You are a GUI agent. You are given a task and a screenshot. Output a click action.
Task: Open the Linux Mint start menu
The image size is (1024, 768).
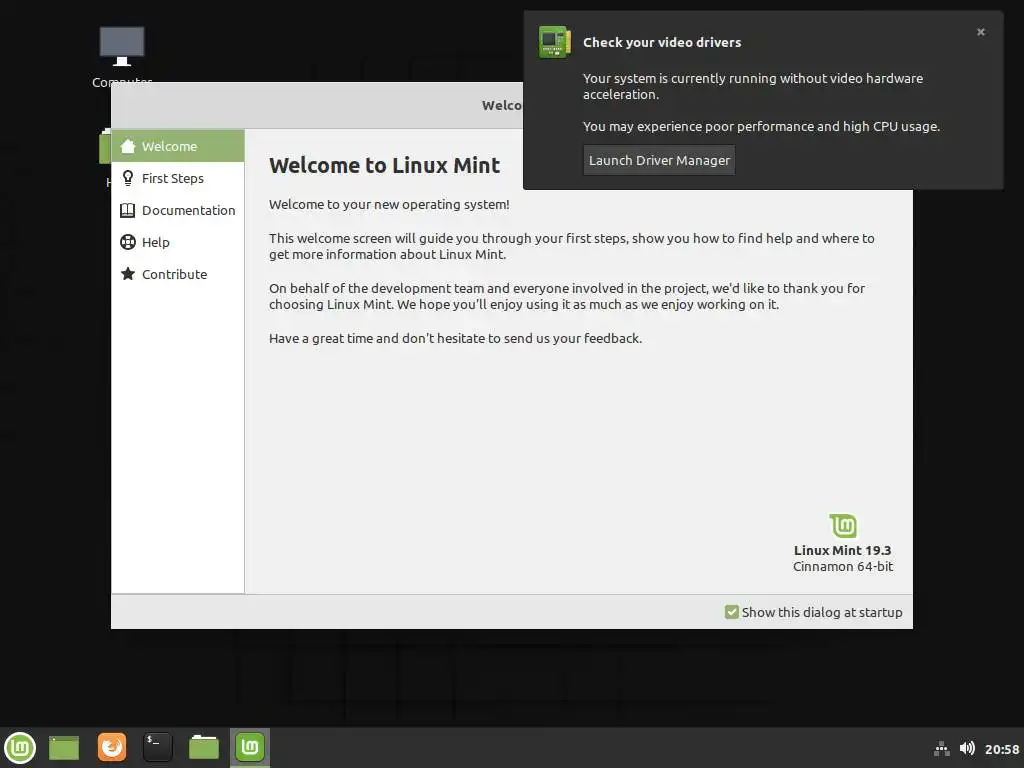pos(20,748)
